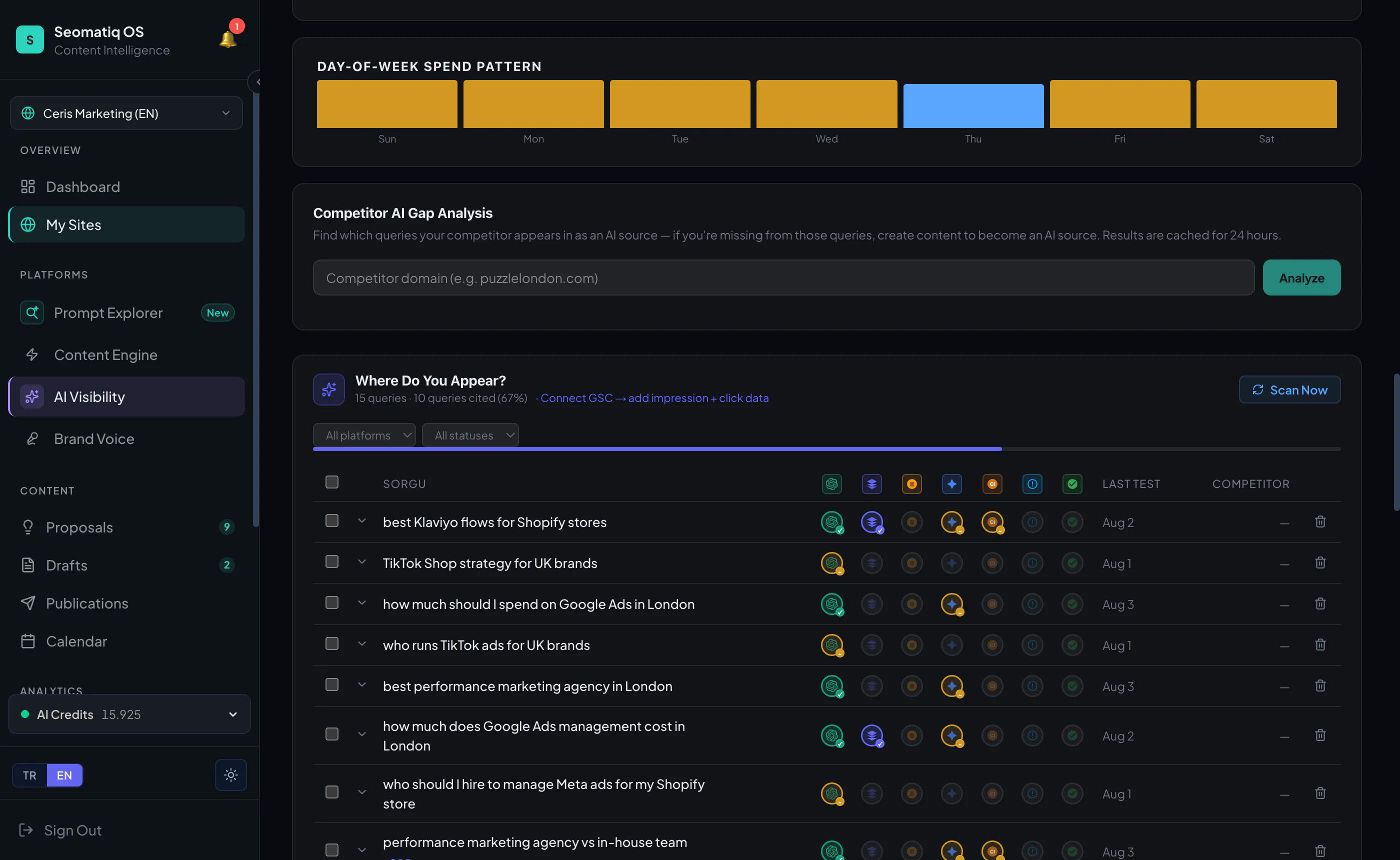Click the green checkmark header icon
Screen dimensions: 1400x860
point(1072,484)
